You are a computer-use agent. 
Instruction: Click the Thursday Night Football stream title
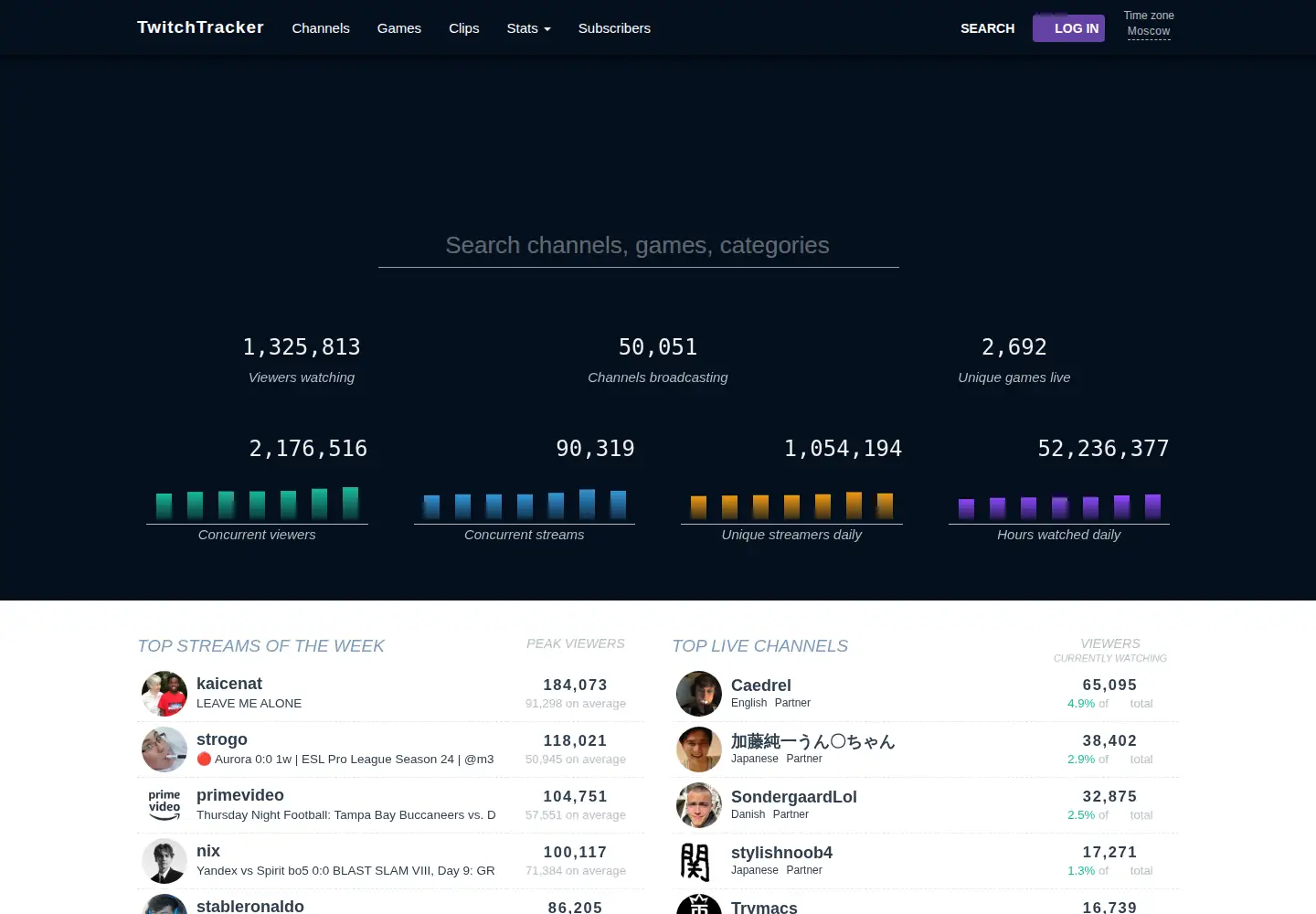346,814
